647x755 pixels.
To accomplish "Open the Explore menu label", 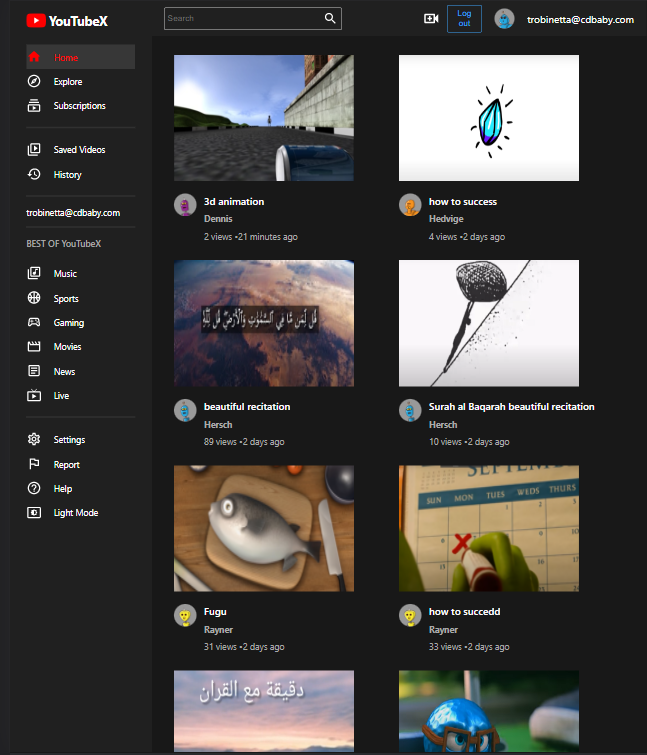I will pyautogui.click(x=68, y=82).
